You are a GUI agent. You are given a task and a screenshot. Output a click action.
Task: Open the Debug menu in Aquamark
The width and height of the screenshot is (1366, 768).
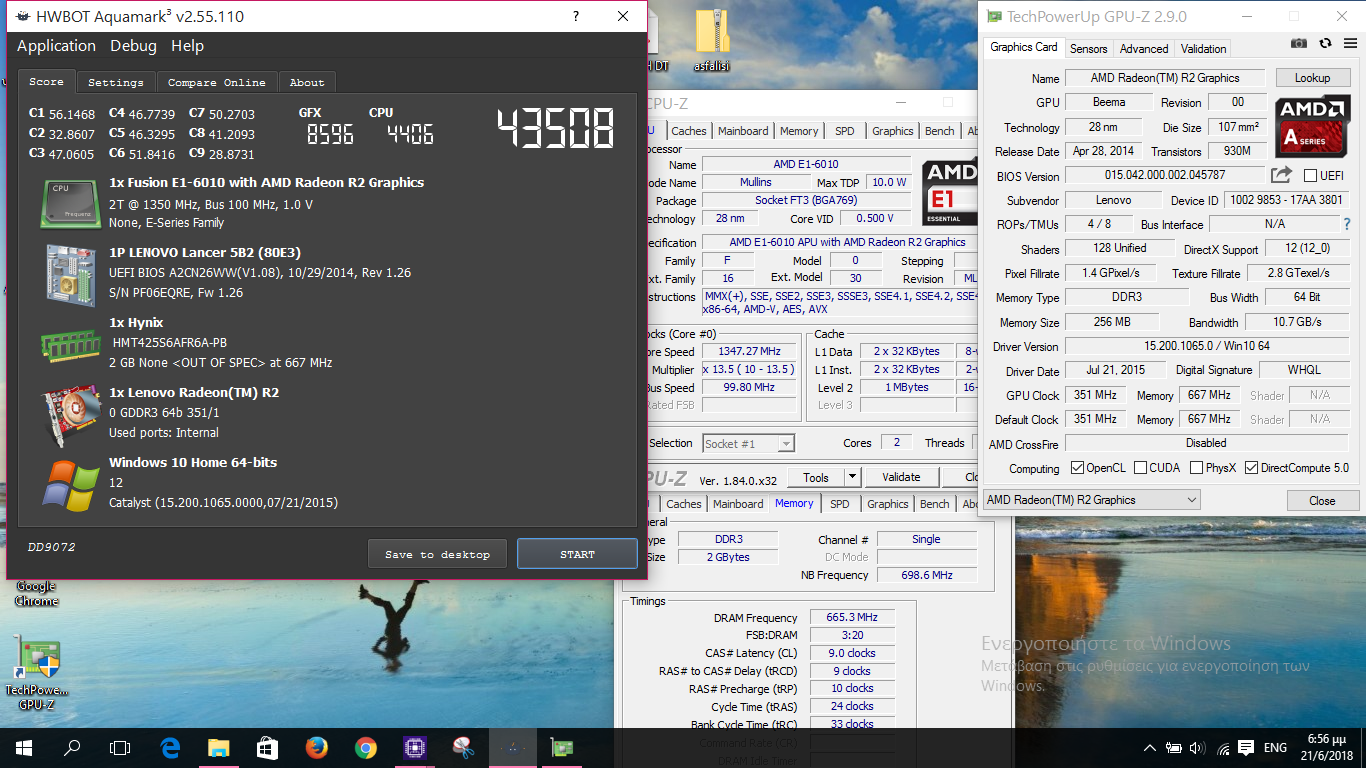pyautogui.click(x=133, y=46)
